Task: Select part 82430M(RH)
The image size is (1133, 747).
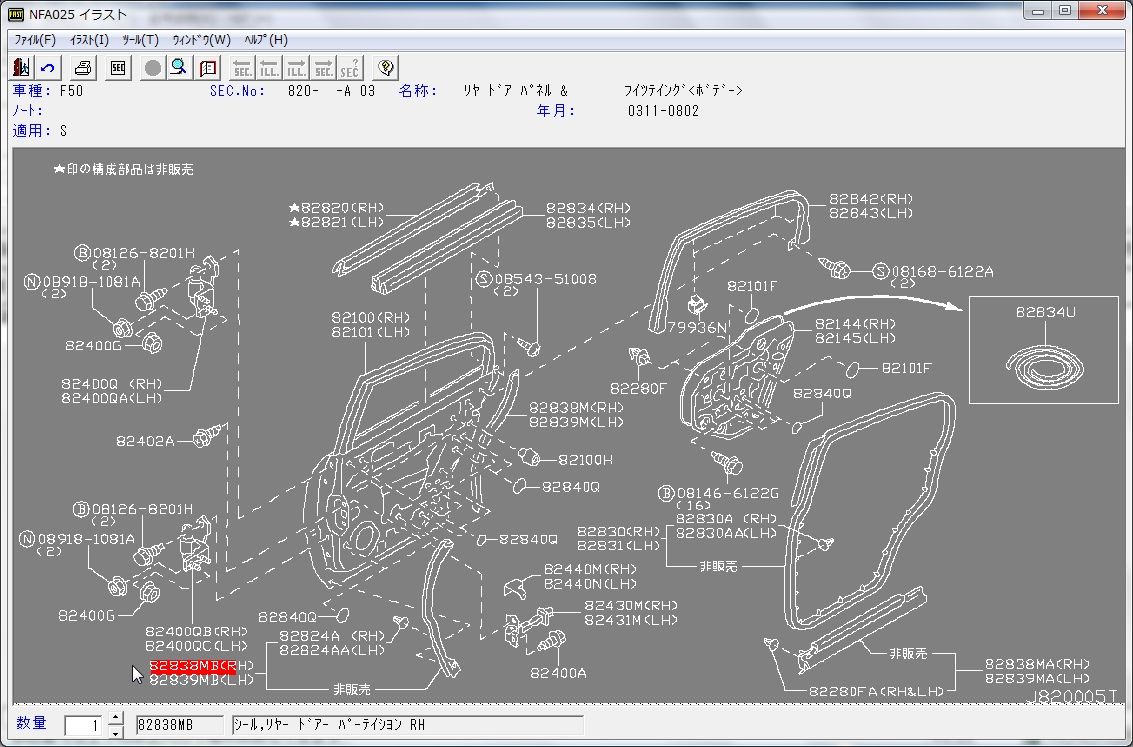Action: (x=631, y=605)
